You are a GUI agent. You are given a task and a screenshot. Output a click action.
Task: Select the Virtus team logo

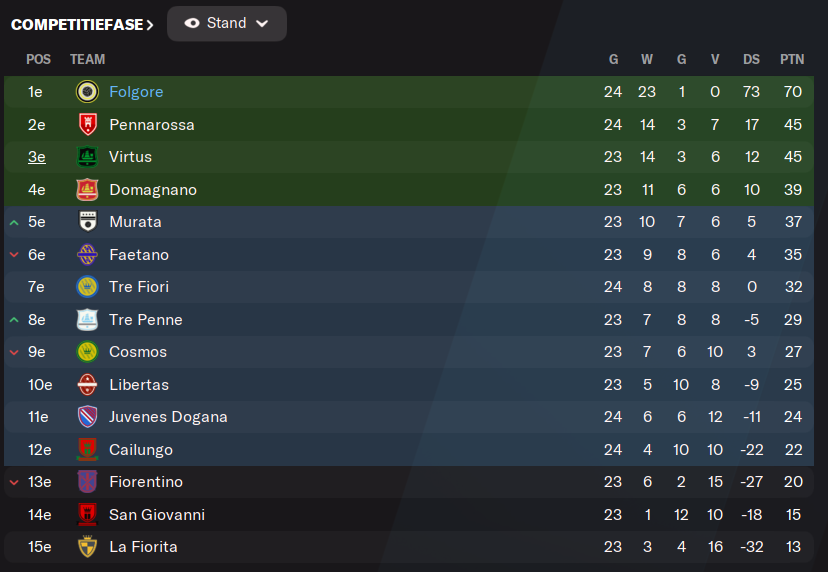pos(87,157)
